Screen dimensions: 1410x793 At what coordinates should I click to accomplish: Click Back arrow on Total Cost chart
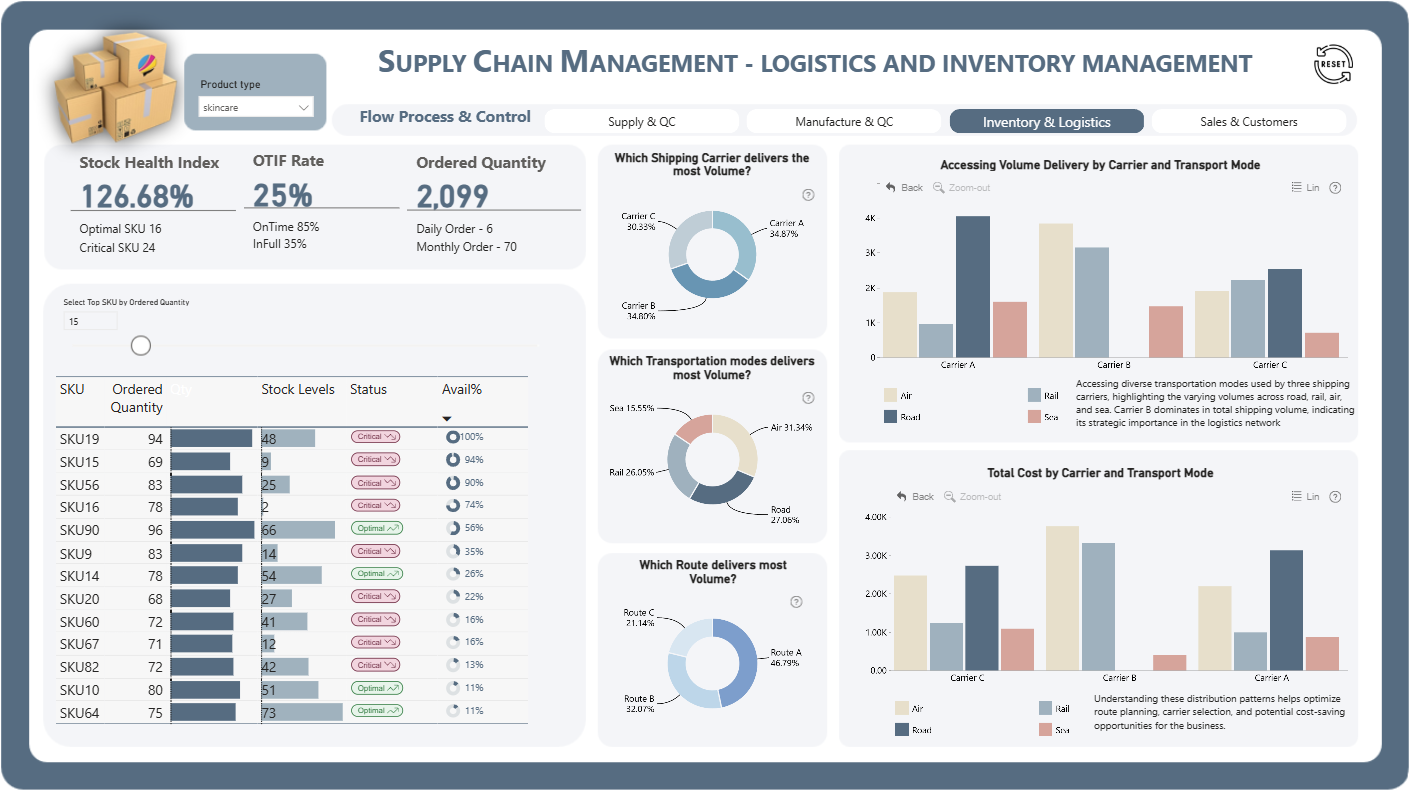tap(915, 497)
